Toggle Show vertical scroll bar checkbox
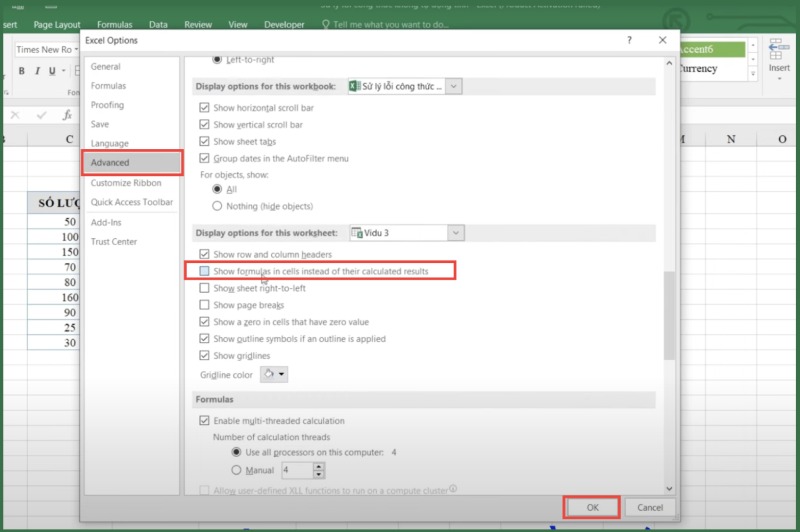 (204, 124)
